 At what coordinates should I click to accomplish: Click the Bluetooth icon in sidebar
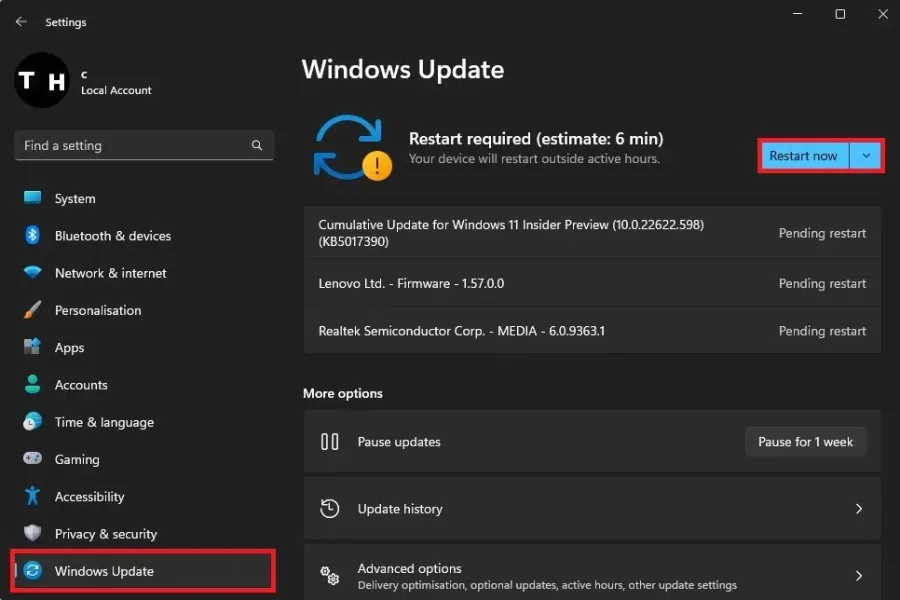(x=32, y=235)
